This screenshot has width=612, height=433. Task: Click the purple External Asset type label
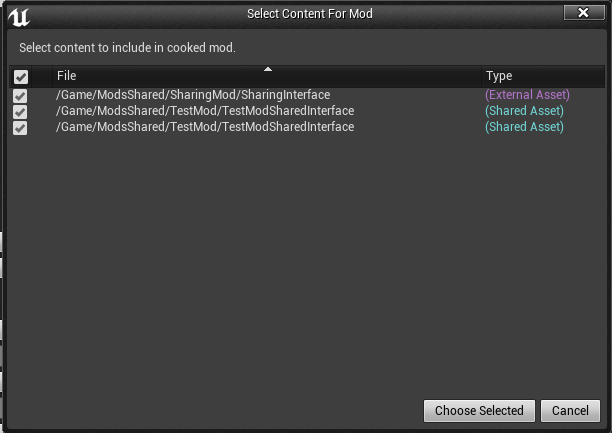[x=527, y=95]
